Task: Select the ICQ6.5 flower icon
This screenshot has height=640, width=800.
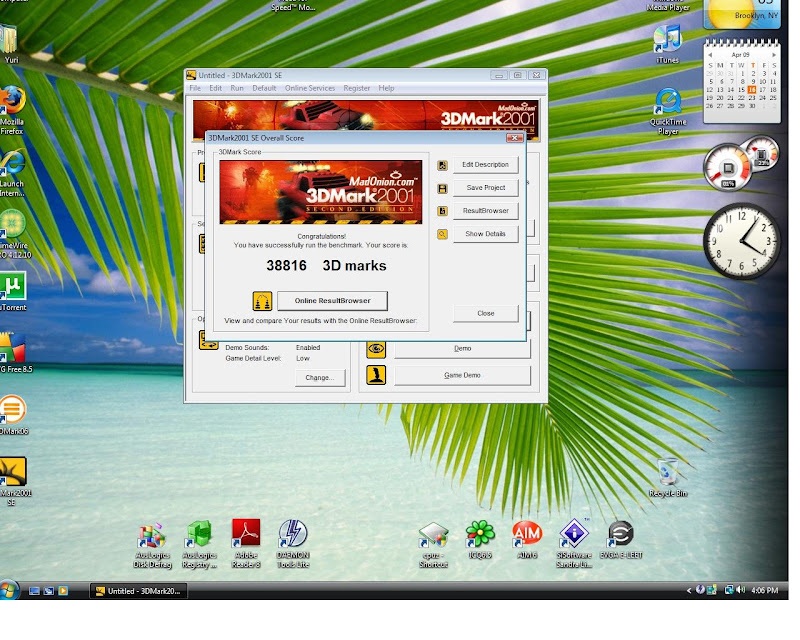Action: (480, 540)
